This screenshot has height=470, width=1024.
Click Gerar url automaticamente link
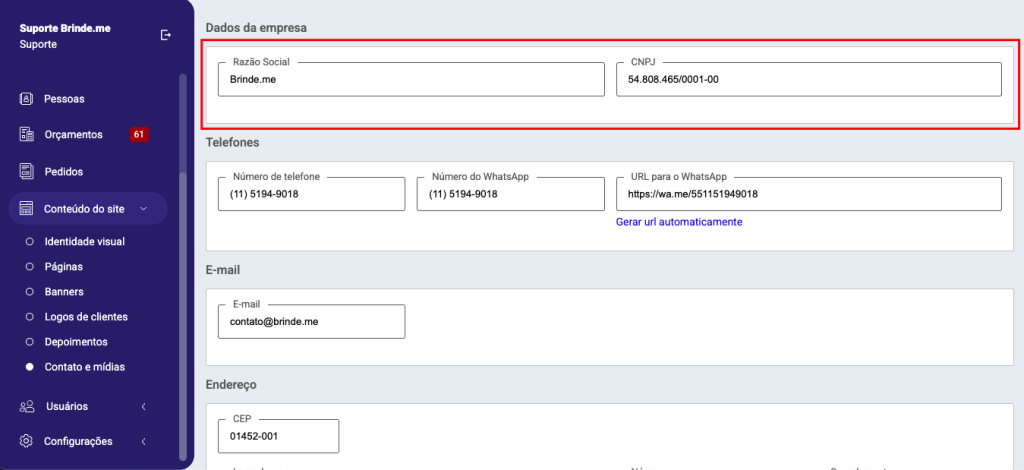(679, 222)
